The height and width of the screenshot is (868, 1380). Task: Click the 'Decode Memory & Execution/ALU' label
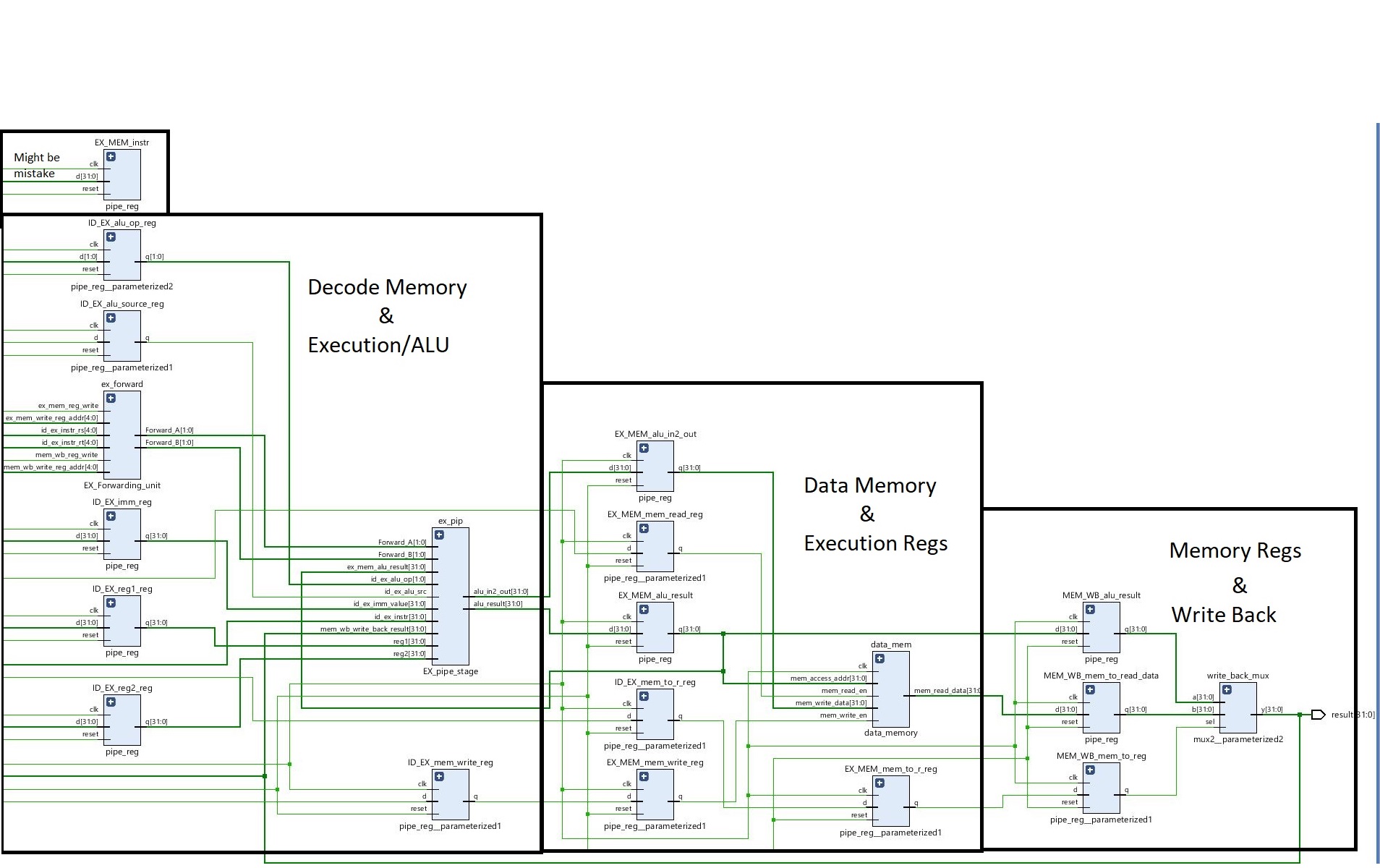coord(386,316)
